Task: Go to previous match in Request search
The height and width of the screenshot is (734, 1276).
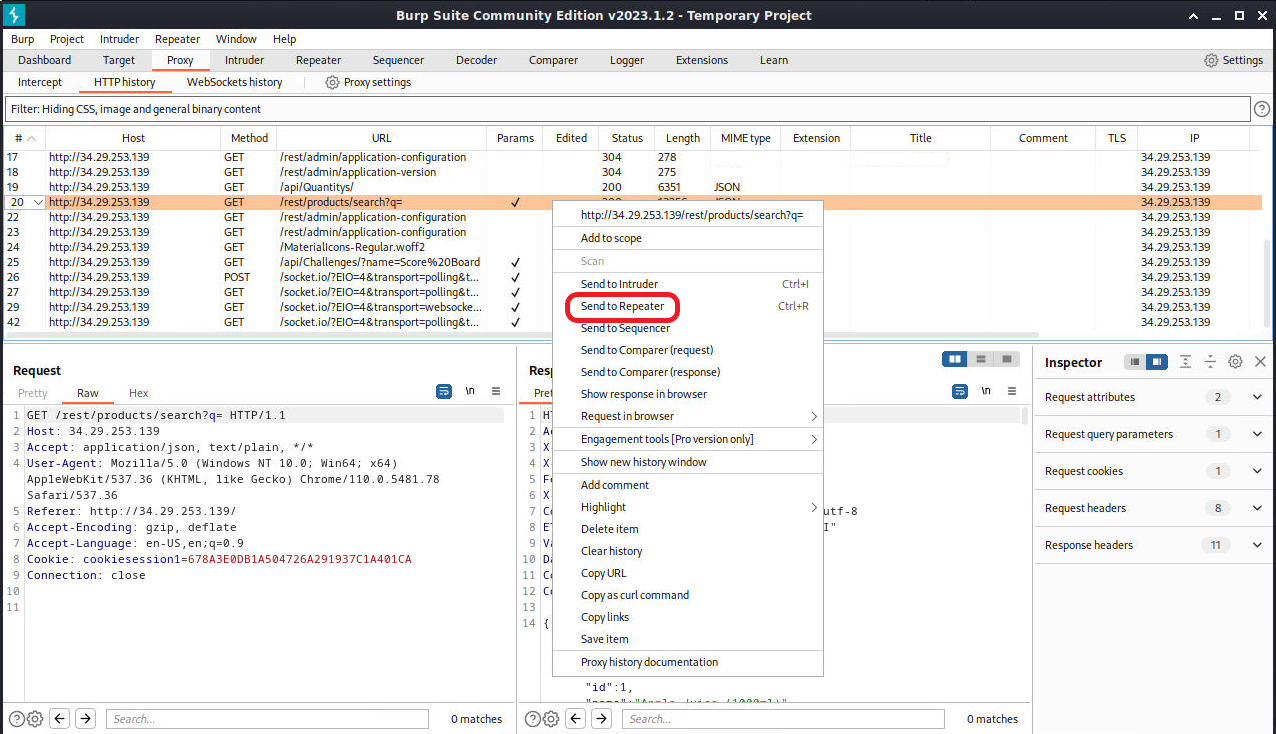Action: [60, 718]
